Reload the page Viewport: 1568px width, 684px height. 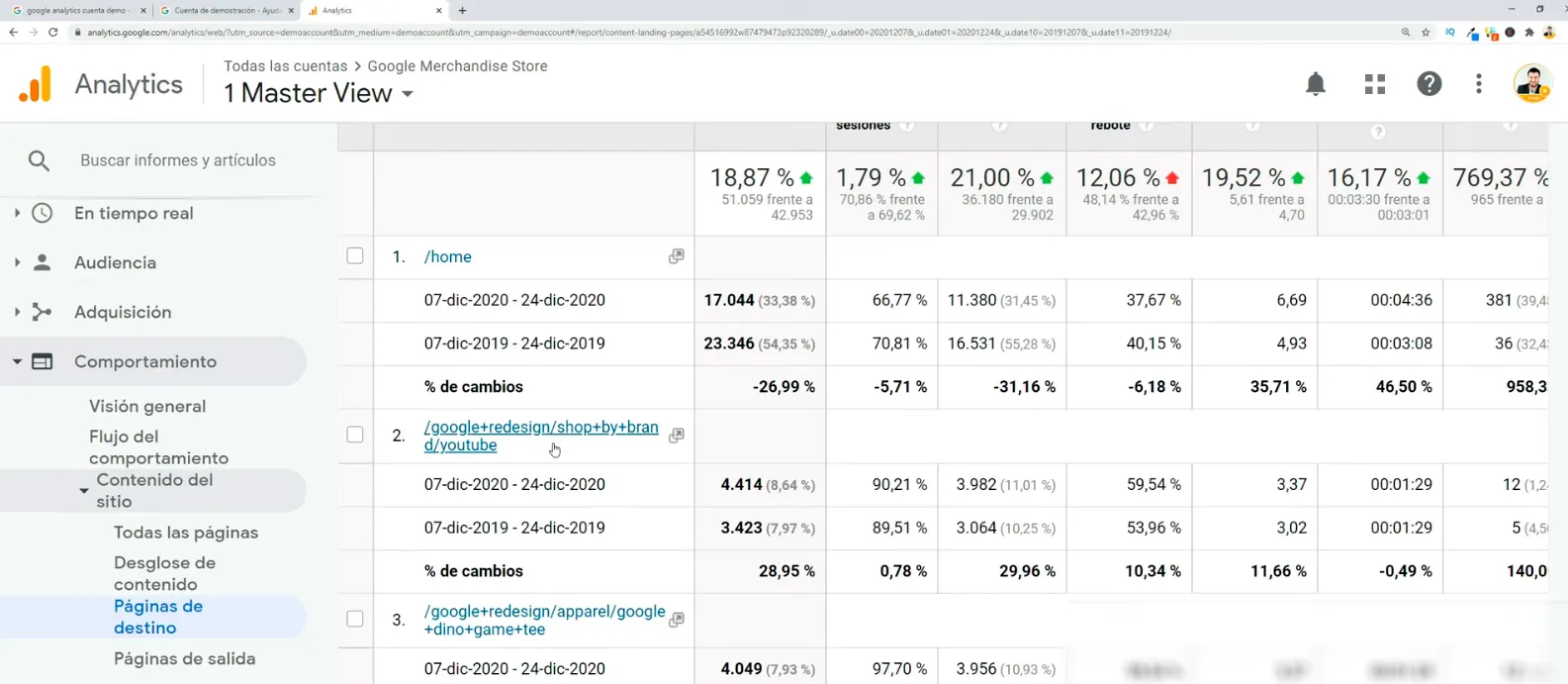pyautogui.click(x=53, y=32)
